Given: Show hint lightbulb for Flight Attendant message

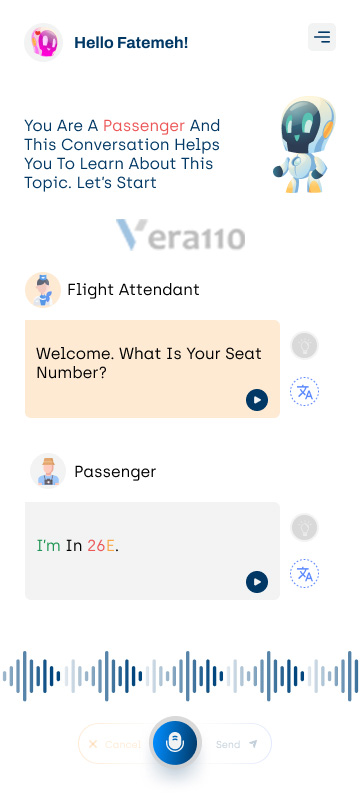Looking at the screenshot, I should (x=304, y=346).
